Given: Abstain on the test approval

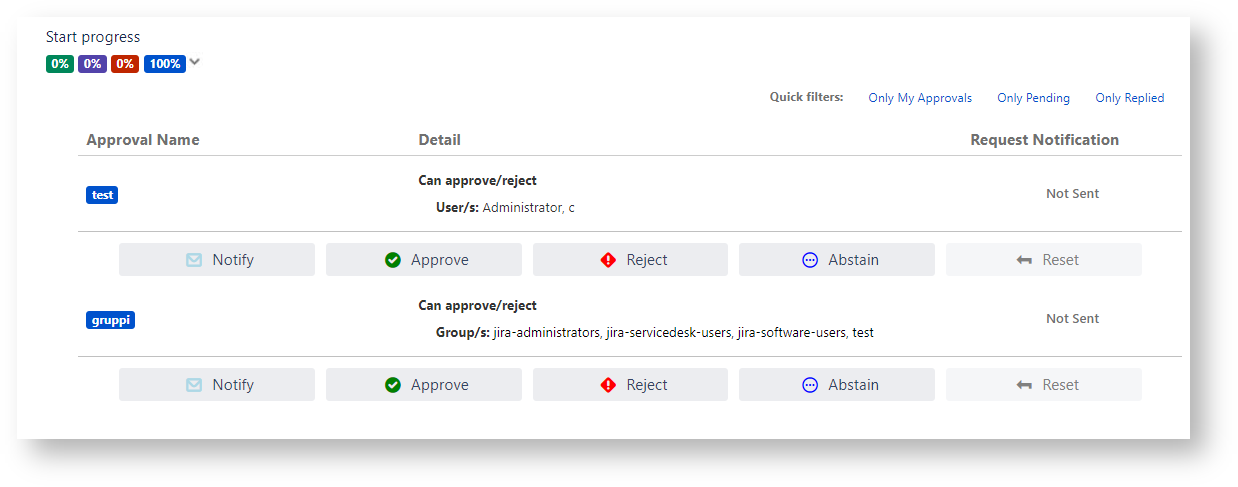Looking at the screenshot, I should pos(837,260).
